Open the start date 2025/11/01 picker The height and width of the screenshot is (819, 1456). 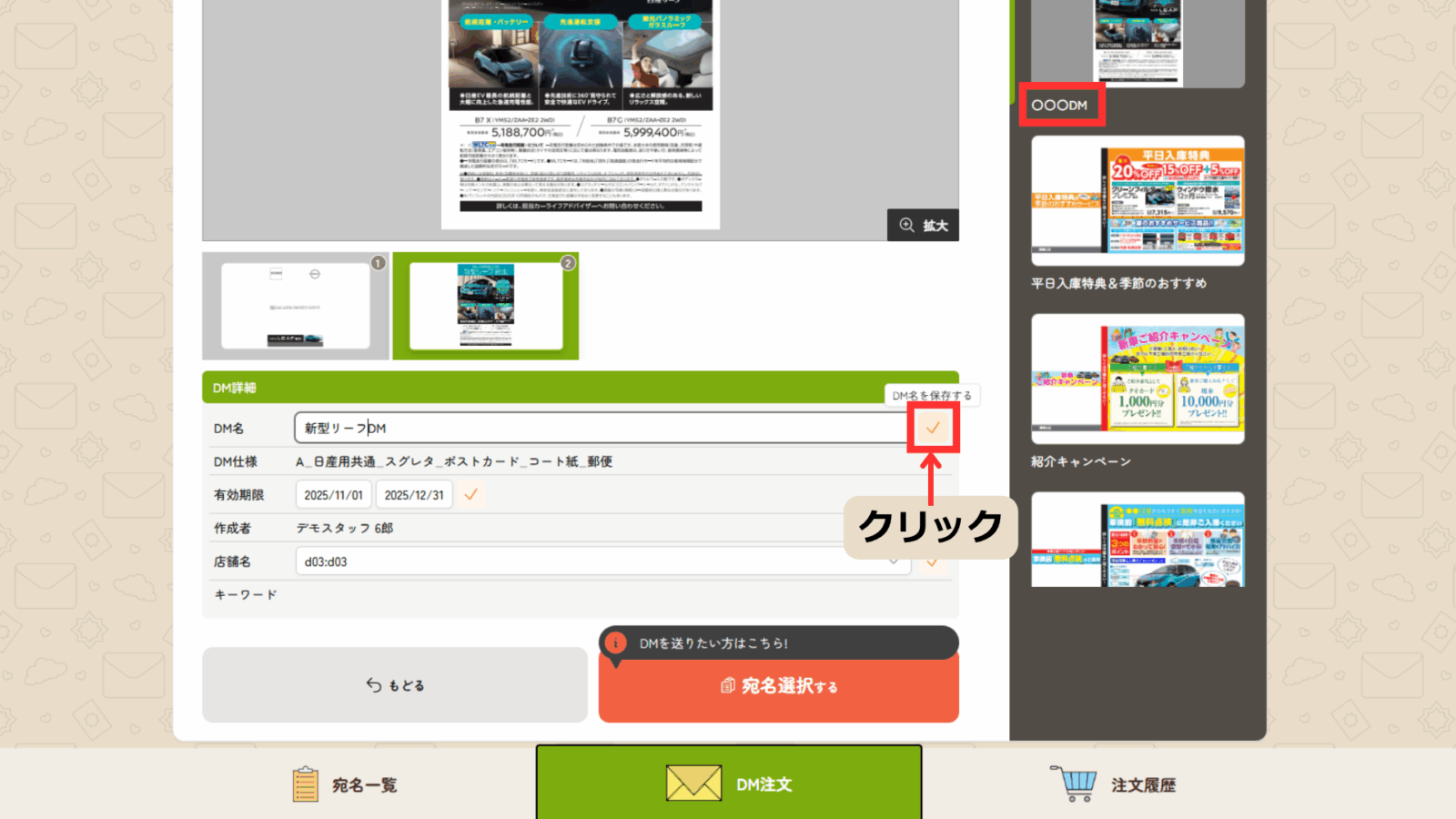tap(333, 495)
